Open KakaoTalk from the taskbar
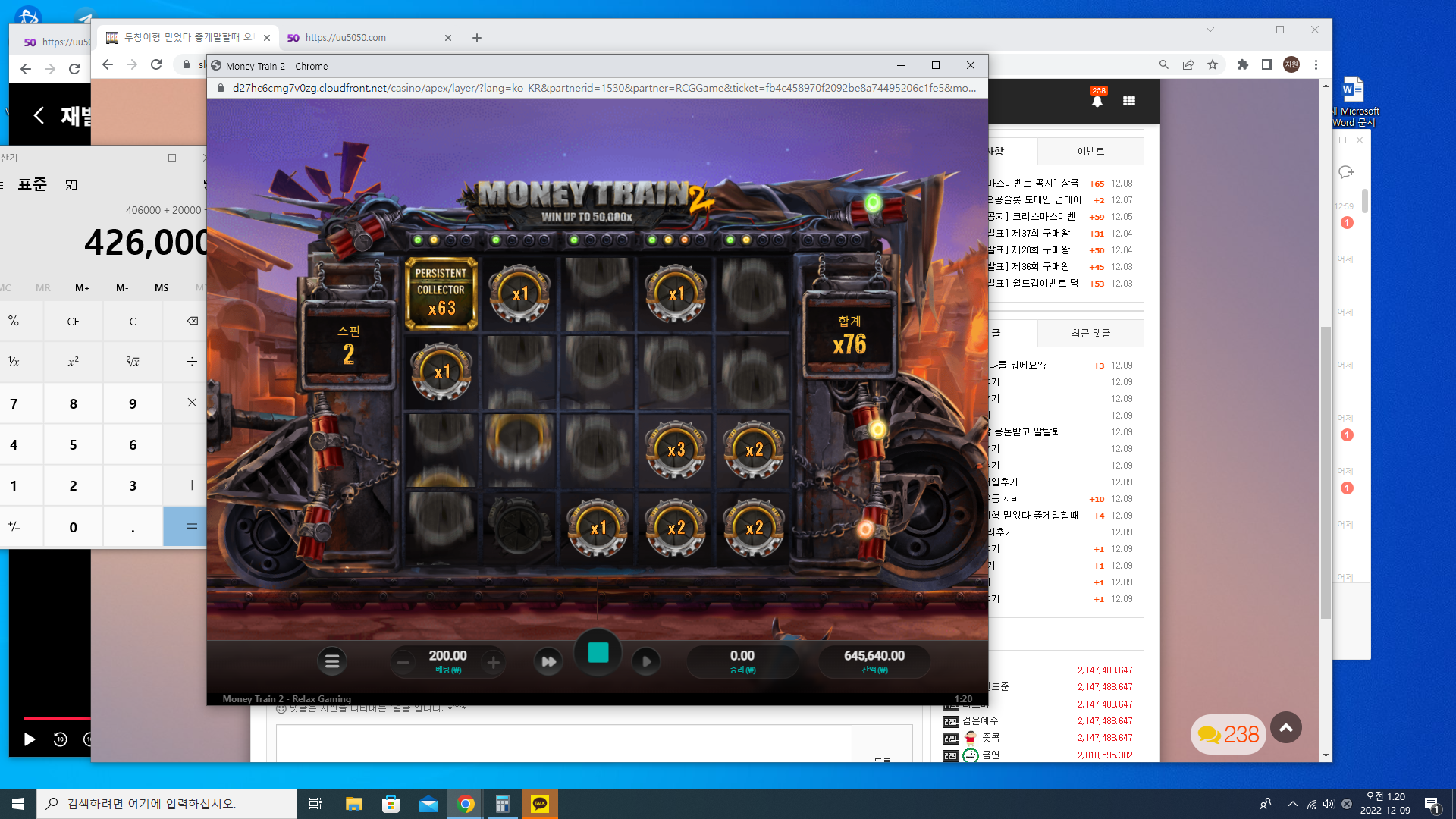This screenshot has width=1456, height=819. click(x=540, y=804)
